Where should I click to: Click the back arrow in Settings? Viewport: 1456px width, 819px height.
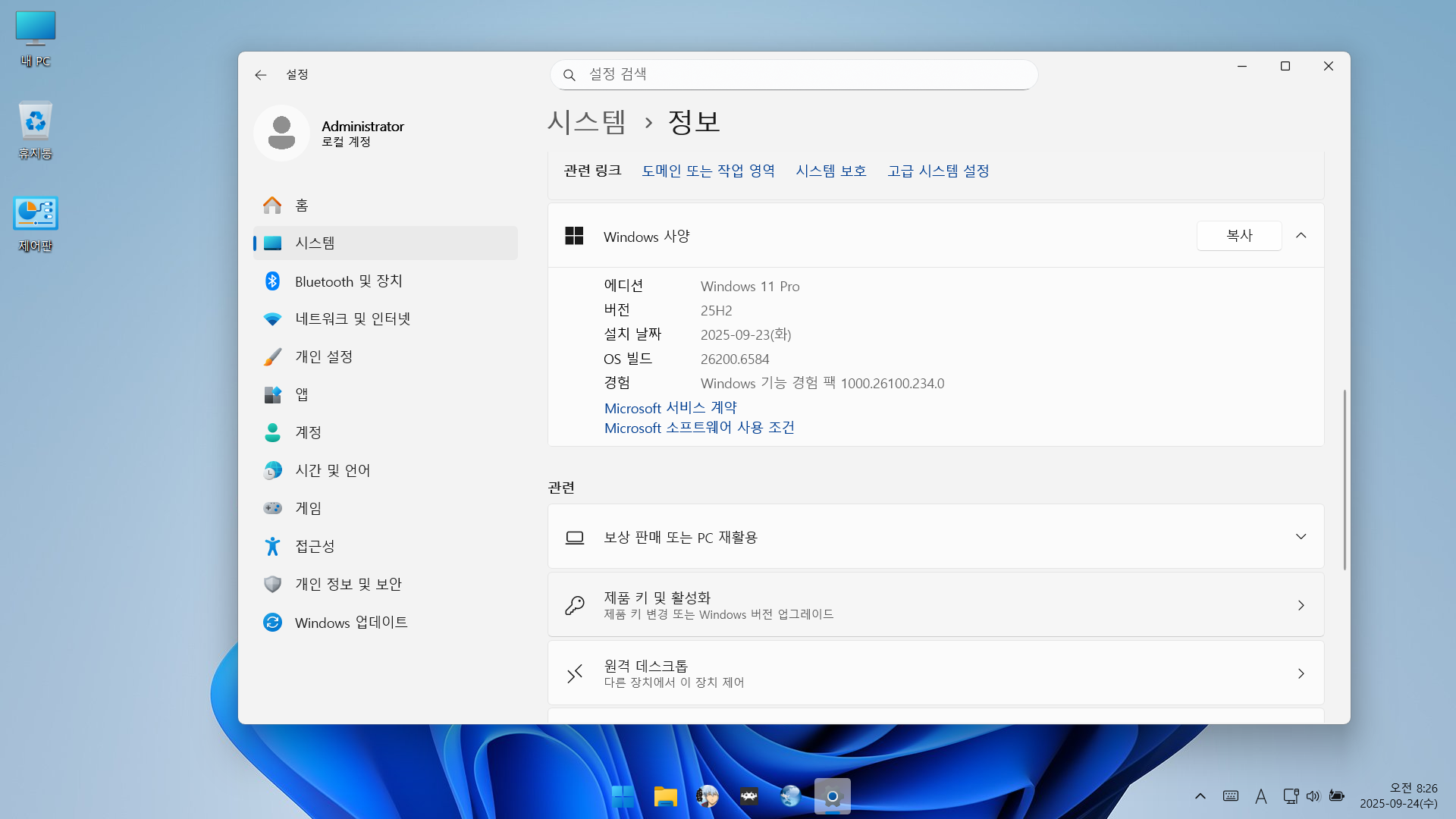click(x=261, y=74)
